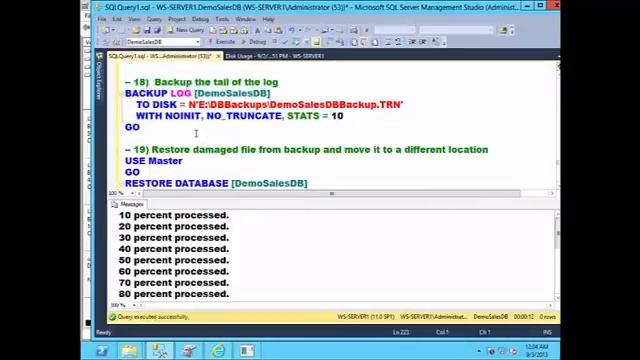Open the Messages pane zoom dropdown
Viewport: 640px width, 360px height.
point(133,305)
